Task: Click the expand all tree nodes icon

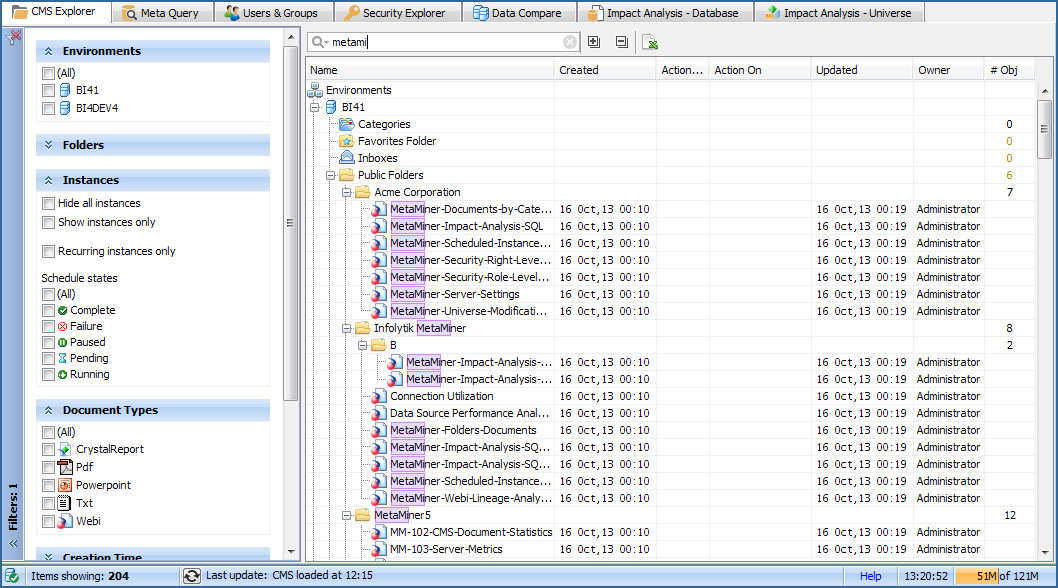Action: [x=594, y=42]
